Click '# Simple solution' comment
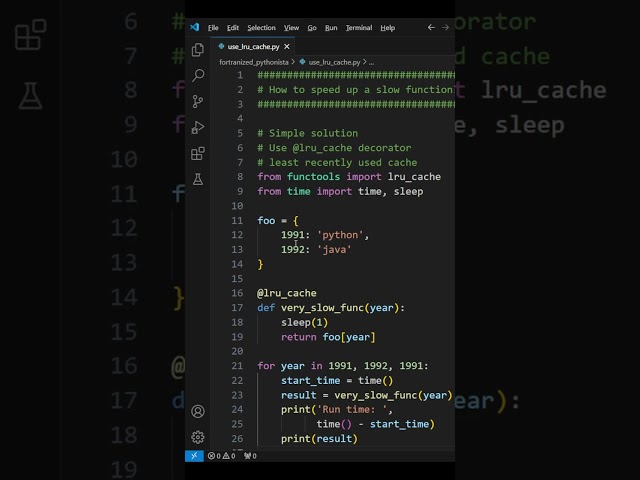This screenshot has width=640, height=480. click(307, 133)
